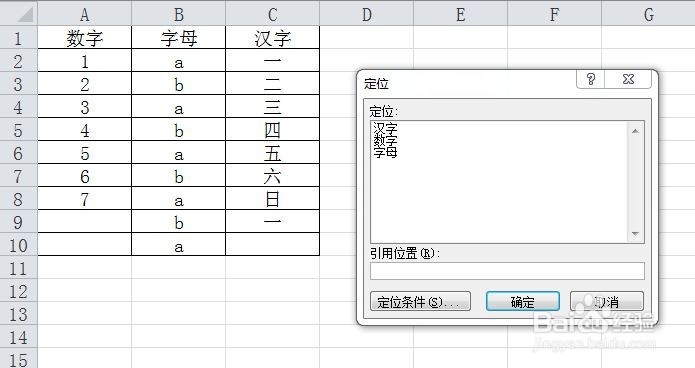Viewport: 695px width, 368px height.
Task: Click the help question mark icon
Action: [x=590, y=79]
